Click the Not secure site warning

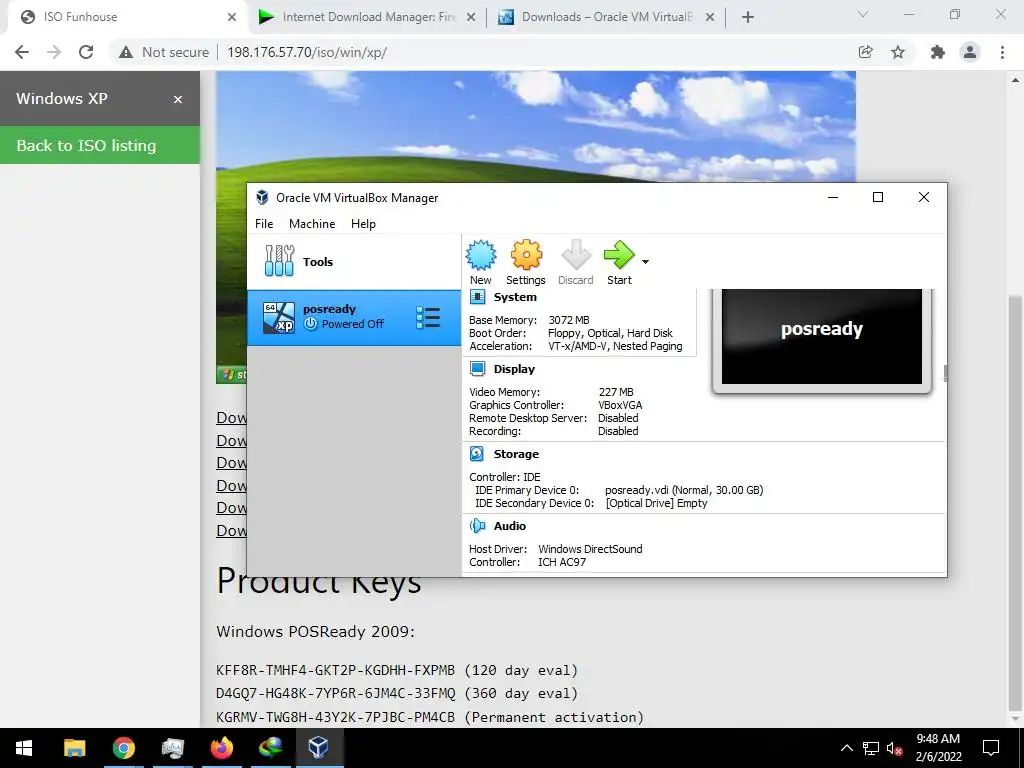point(163,52)
